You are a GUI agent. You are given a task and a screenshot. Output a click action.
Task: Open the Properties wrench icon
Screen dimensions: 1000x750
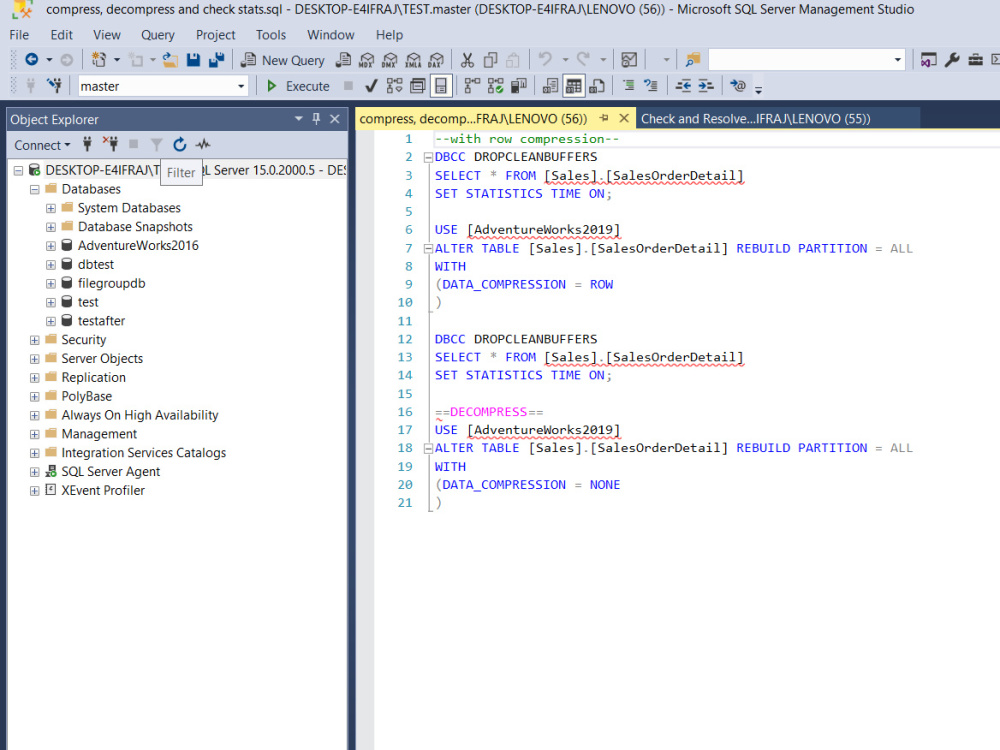point(952,60)
